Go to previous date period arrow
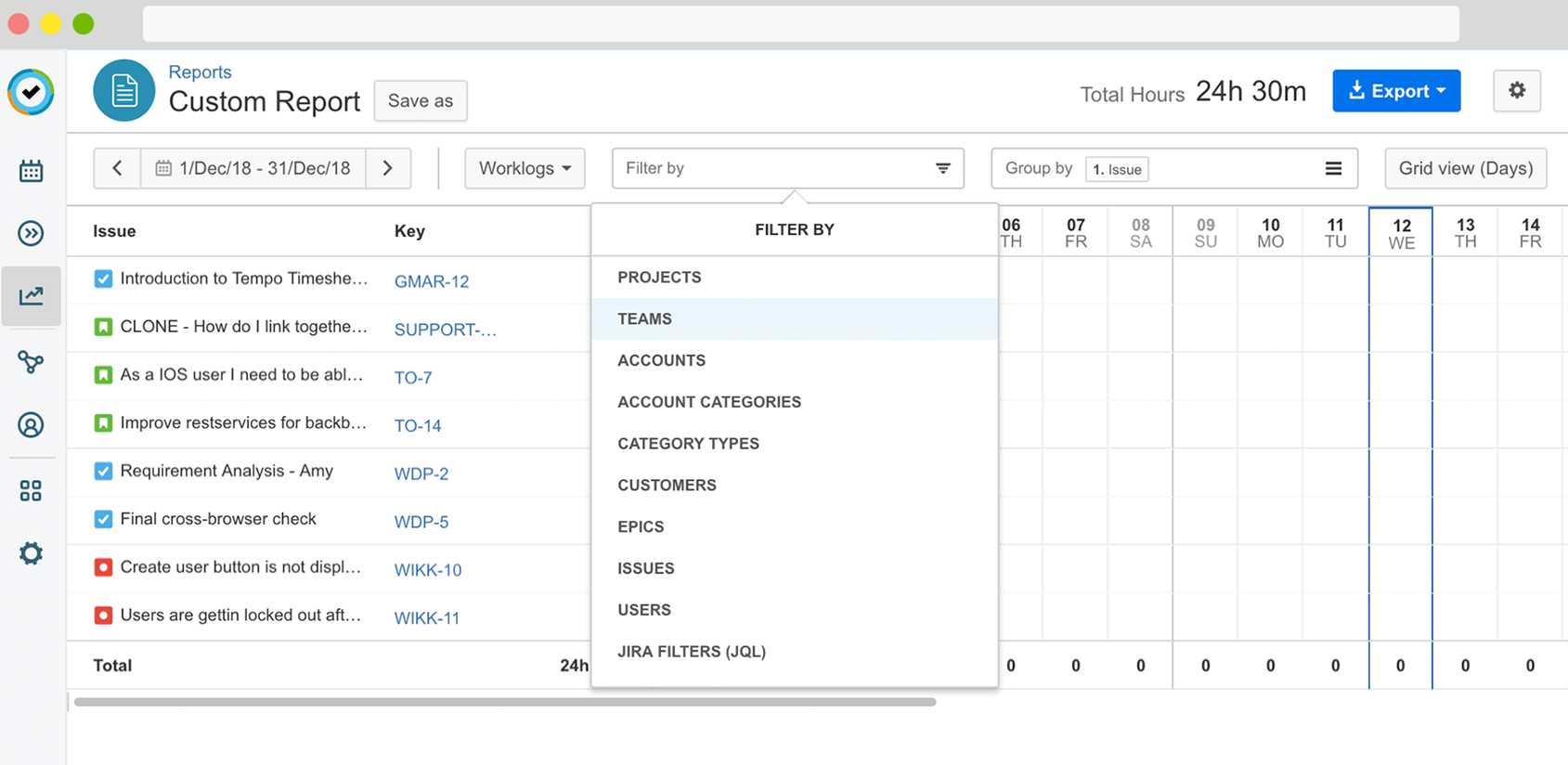Screen dimensions: 1568x765 click(117, 168)
